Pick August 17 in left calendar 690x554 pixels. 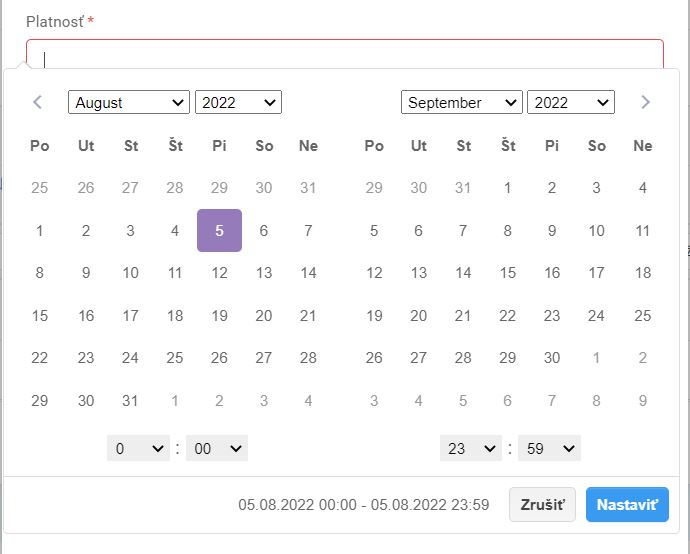coord(130,316)
